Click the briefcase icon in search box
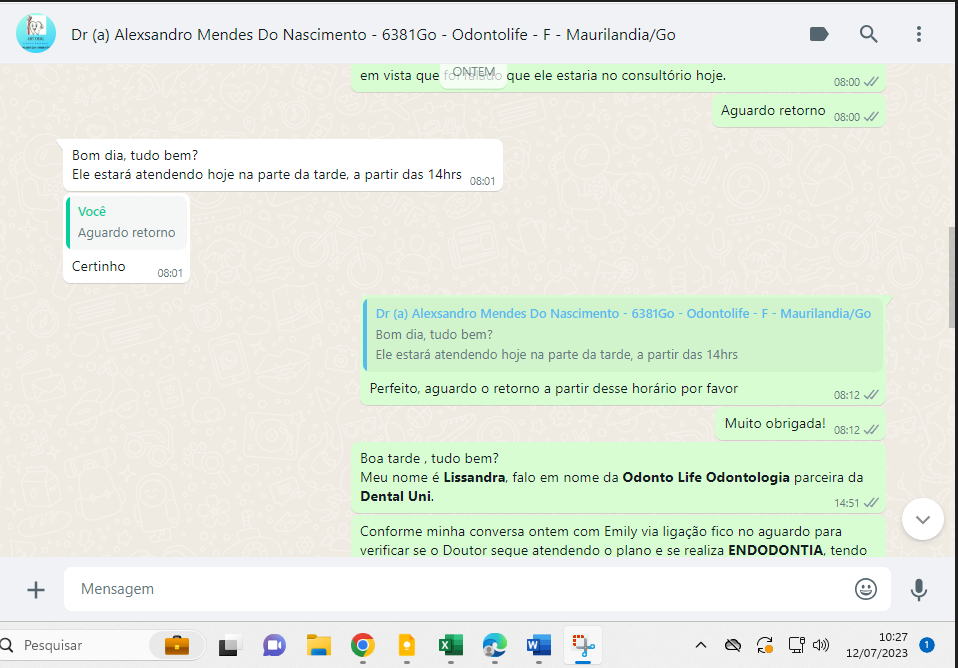This screenshot has width=958, height=668. 177,645
